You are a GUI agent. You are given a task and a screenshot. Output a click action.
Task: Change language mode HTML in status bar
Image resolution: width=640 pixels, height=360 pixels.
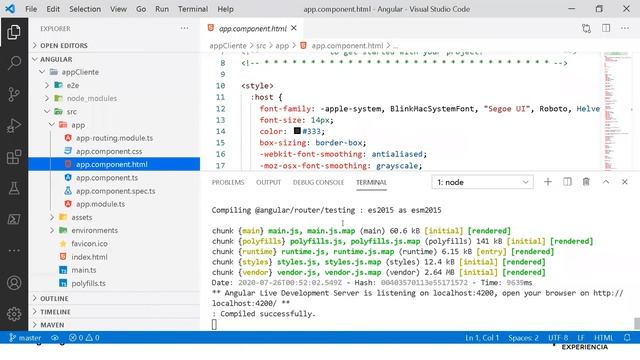click(604, 338)
